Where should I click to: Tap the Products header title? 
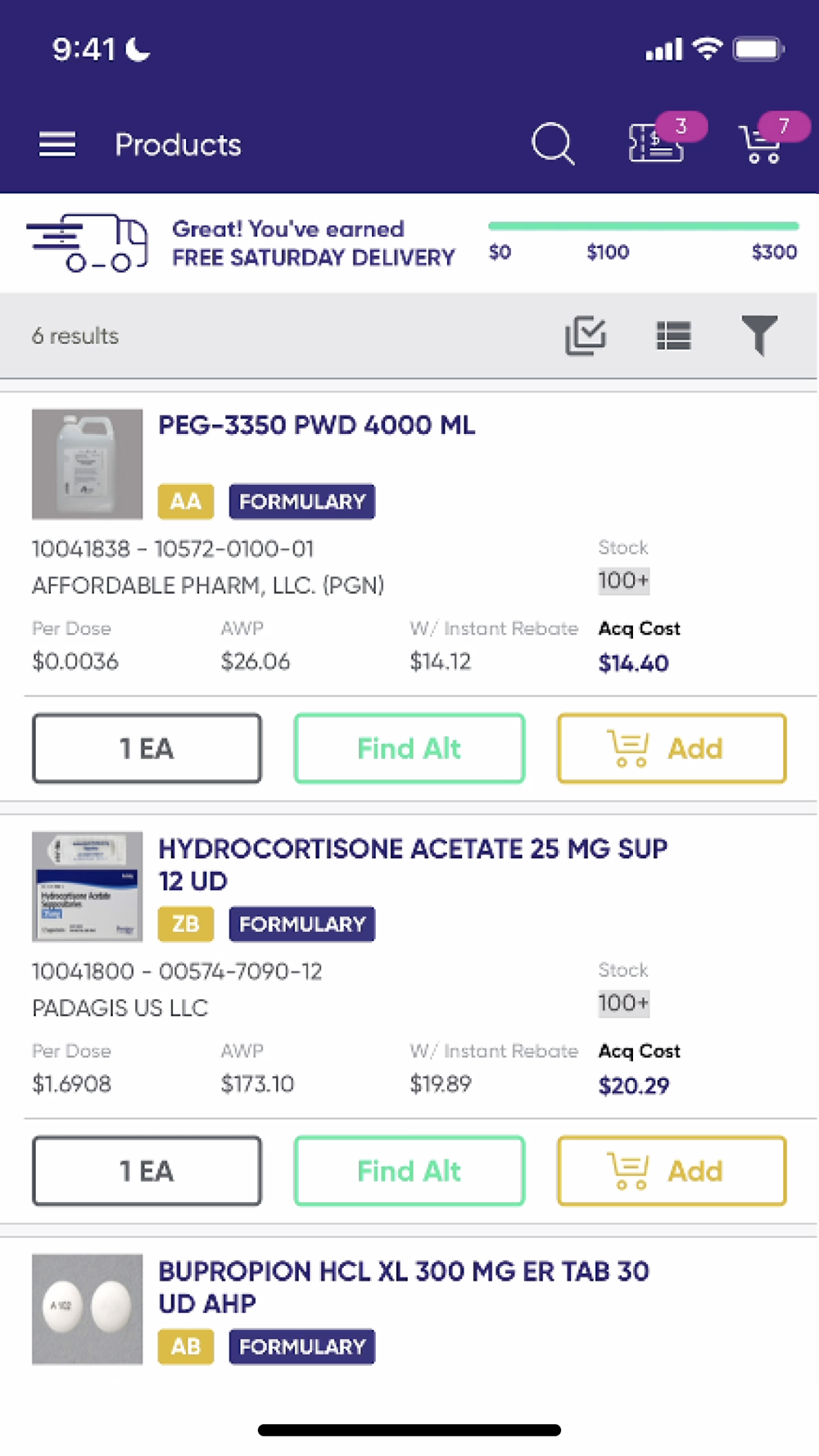[178, 145]
